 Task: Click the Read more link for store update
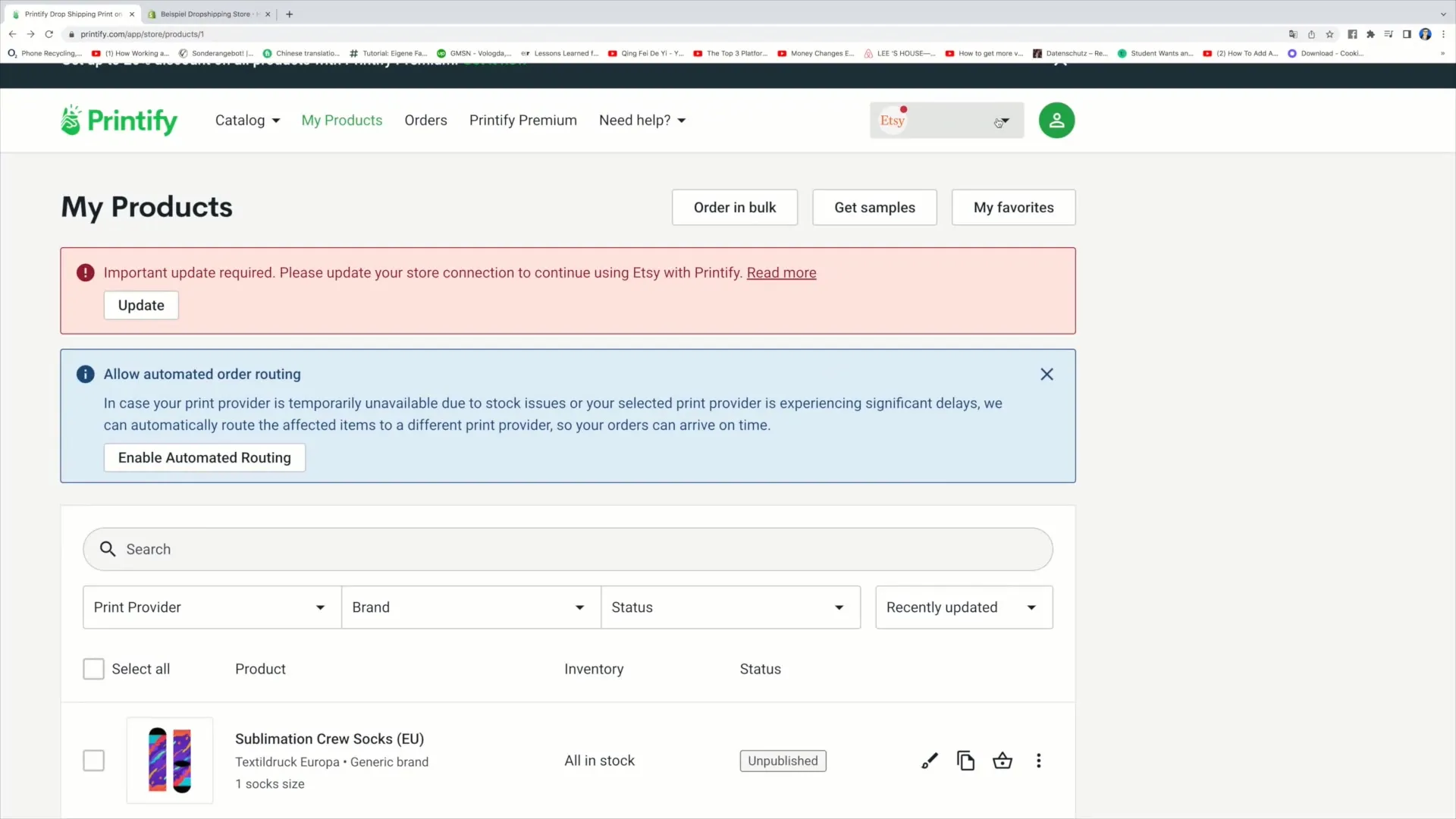point(781,272)
